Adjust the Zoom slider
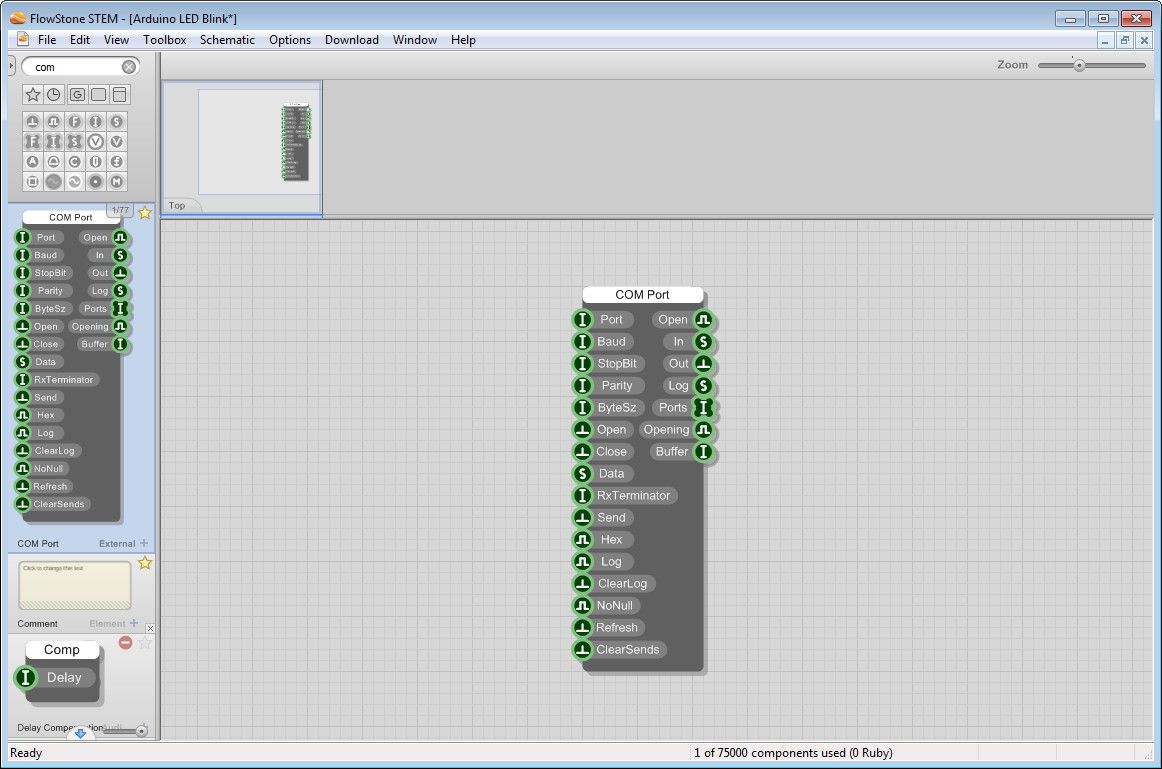The width and height of the screenshot is (1162, 769). point(1080,64)
